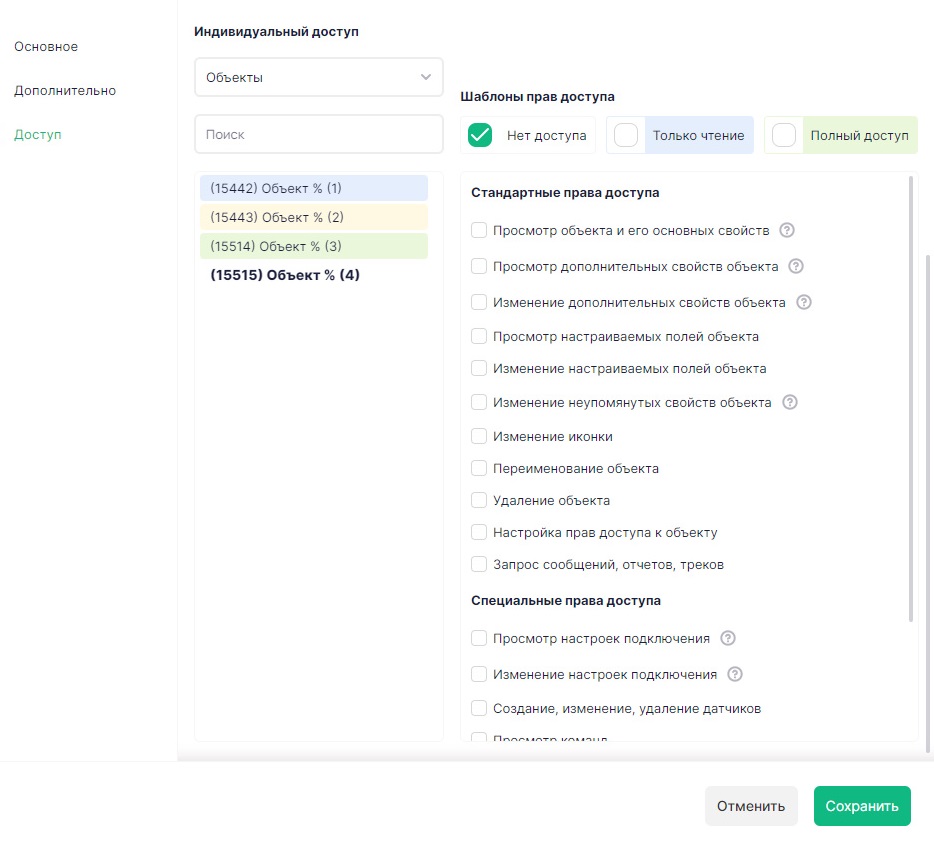Check 'Просмотр объекта и его основных свойств'
The width and height of the screenshot is (934, 848).
(479, 230)
